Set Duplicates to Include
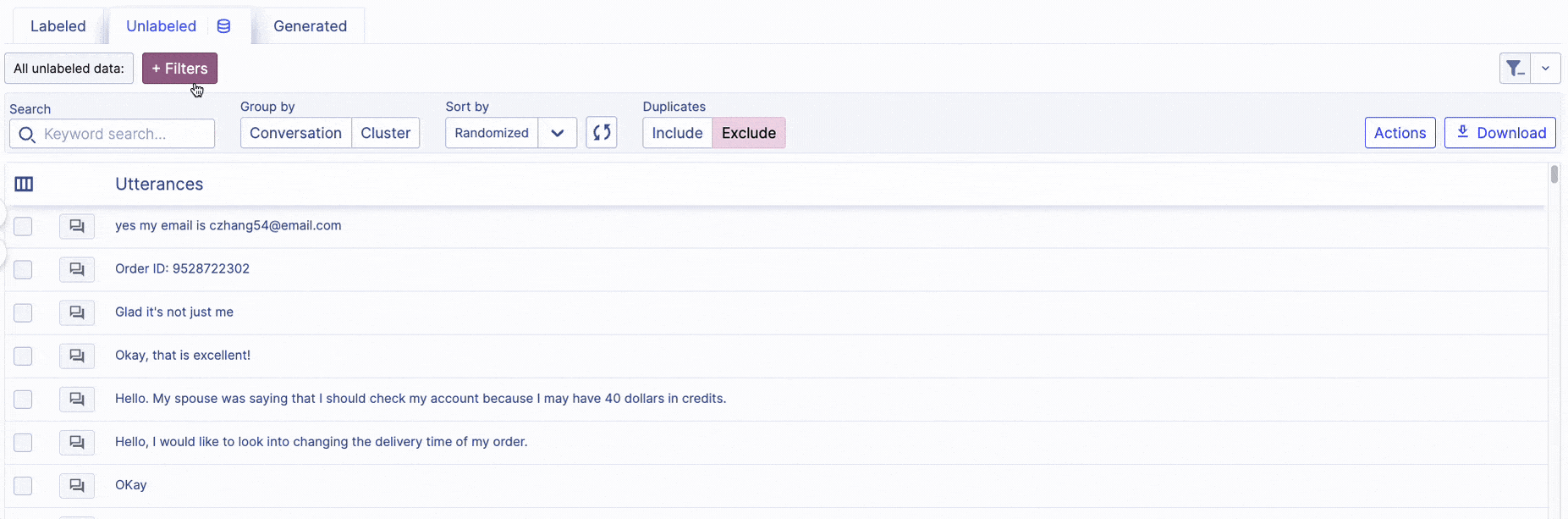This screenshot has width=1568, height=519. click(677, 133)
